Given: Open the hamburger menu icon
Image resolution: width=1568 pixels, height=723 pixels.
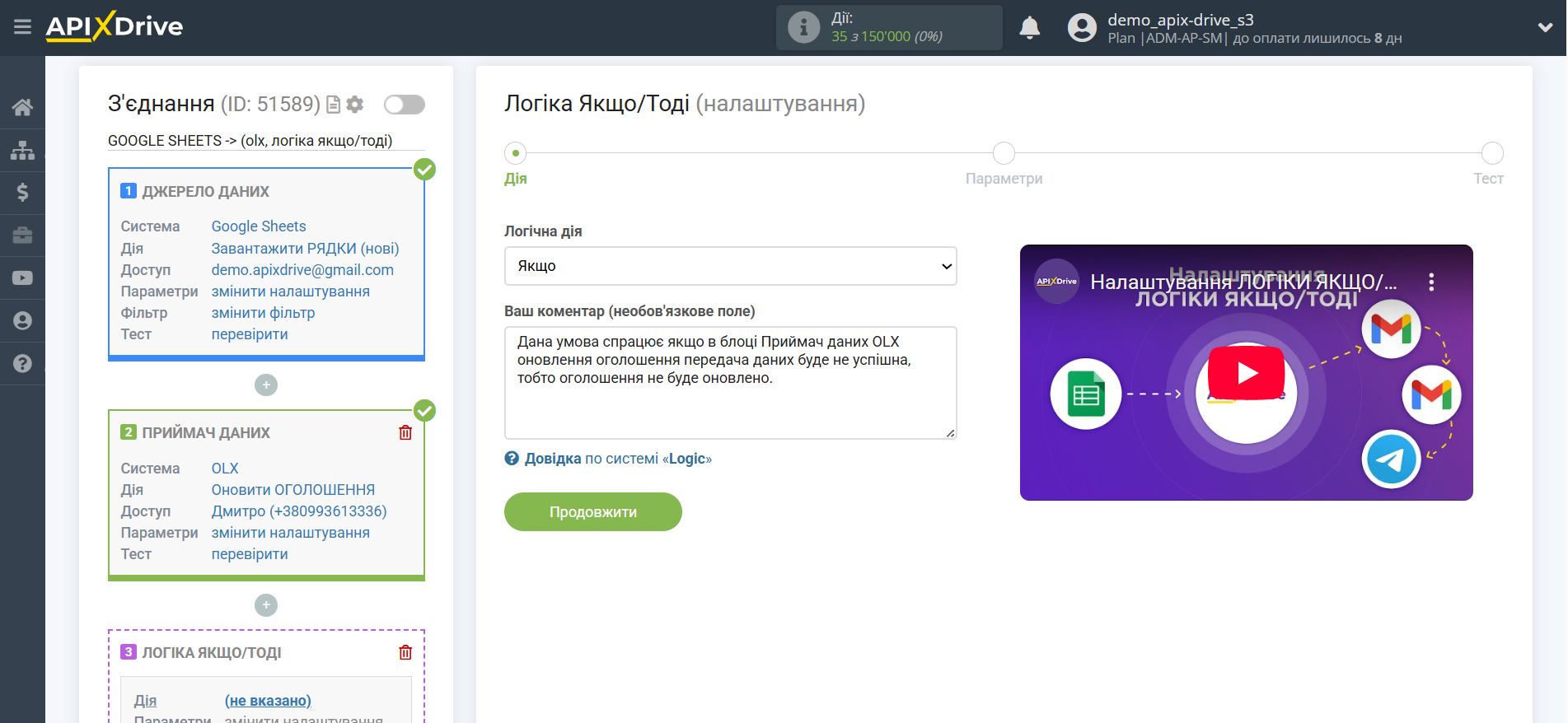Looking at the screenshot, I should pos(22,27).
